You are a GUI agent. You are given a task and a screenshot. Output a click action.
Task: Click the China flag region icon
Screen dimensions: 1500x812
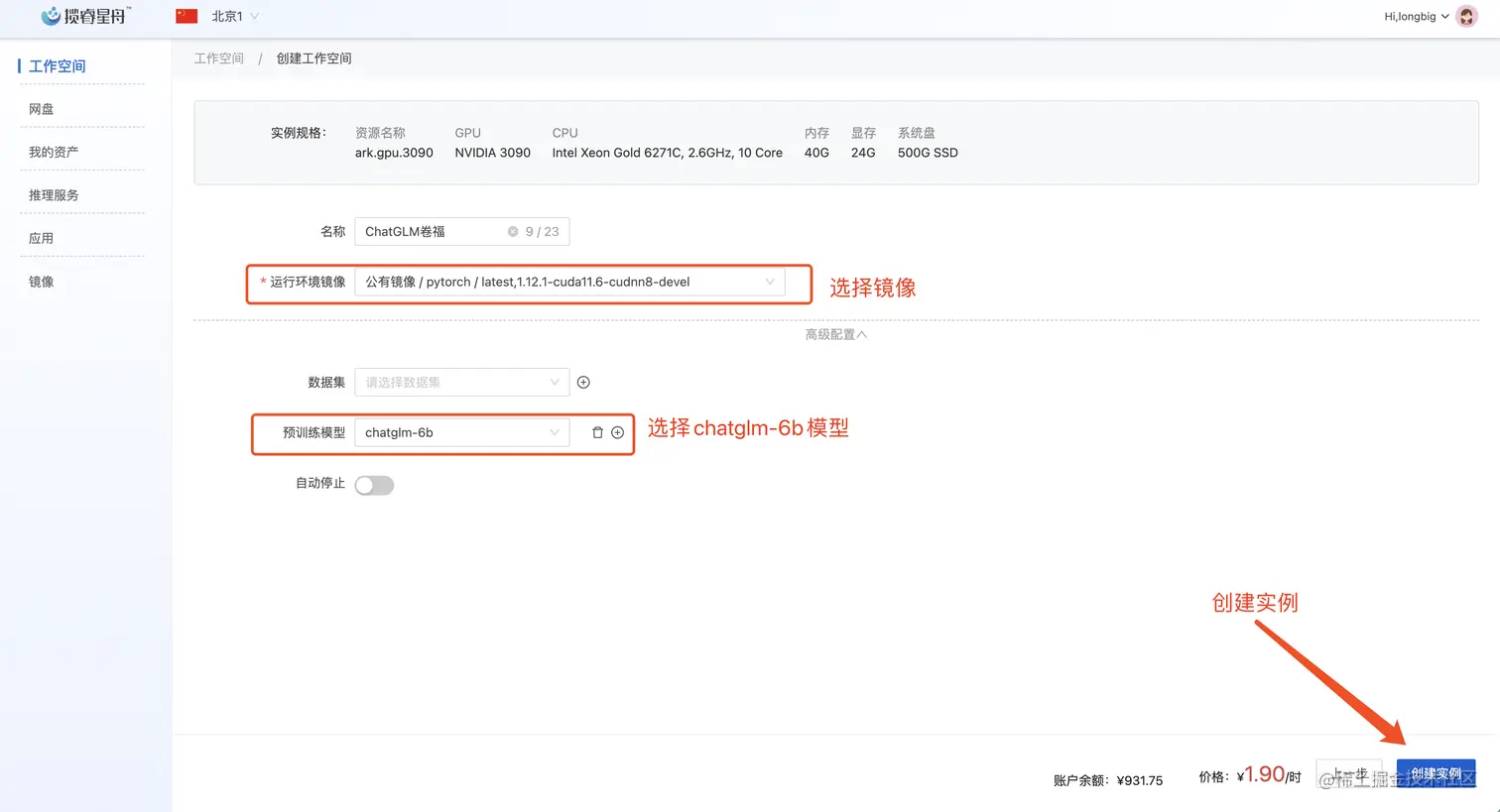187,16
